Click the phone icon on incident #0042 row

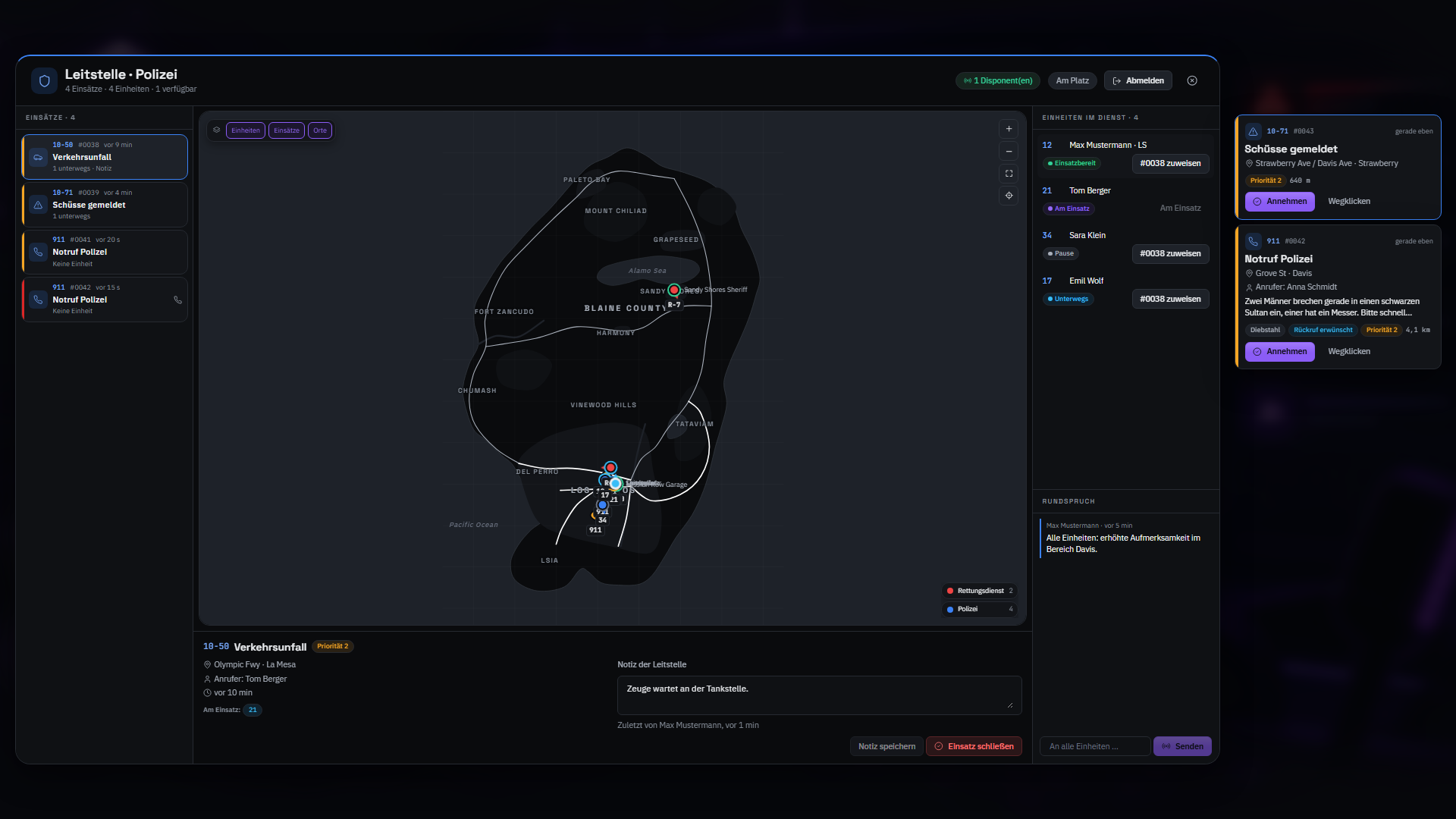pos(177,300)
